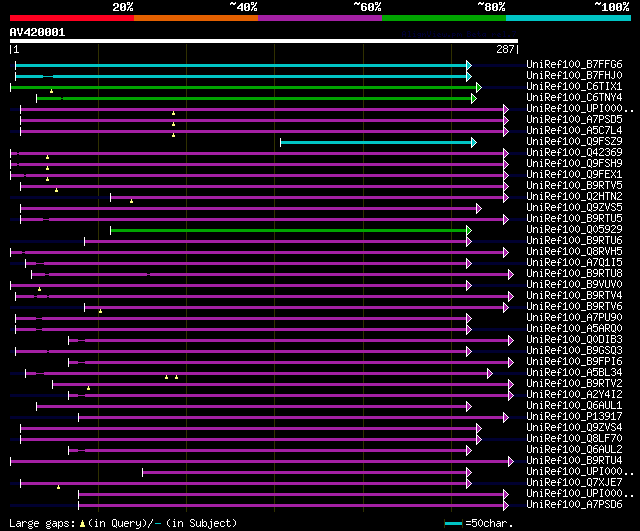Select the UniRef100_Q05929 hit label
Viewport: 640px width, 531px height.
(x=574, y=230)
